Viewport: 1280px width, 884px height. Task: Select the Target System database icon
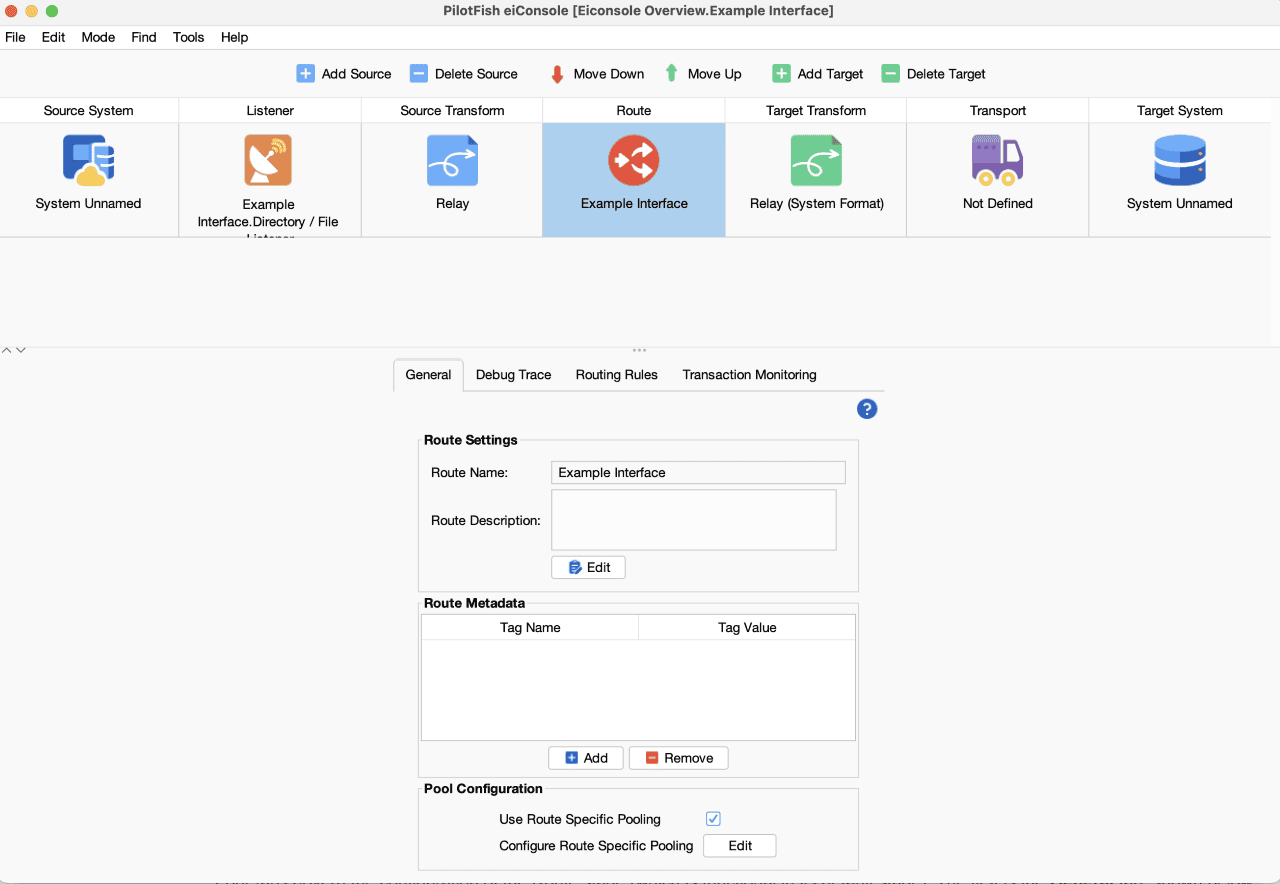point(1180,161)
